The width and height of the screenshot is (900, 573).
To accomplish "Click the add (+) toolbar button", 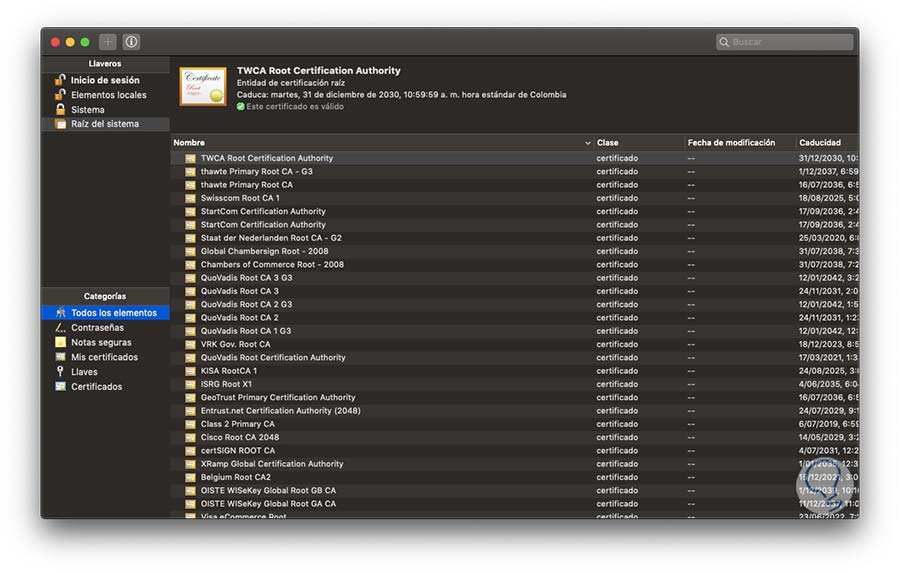I will 107,42.
